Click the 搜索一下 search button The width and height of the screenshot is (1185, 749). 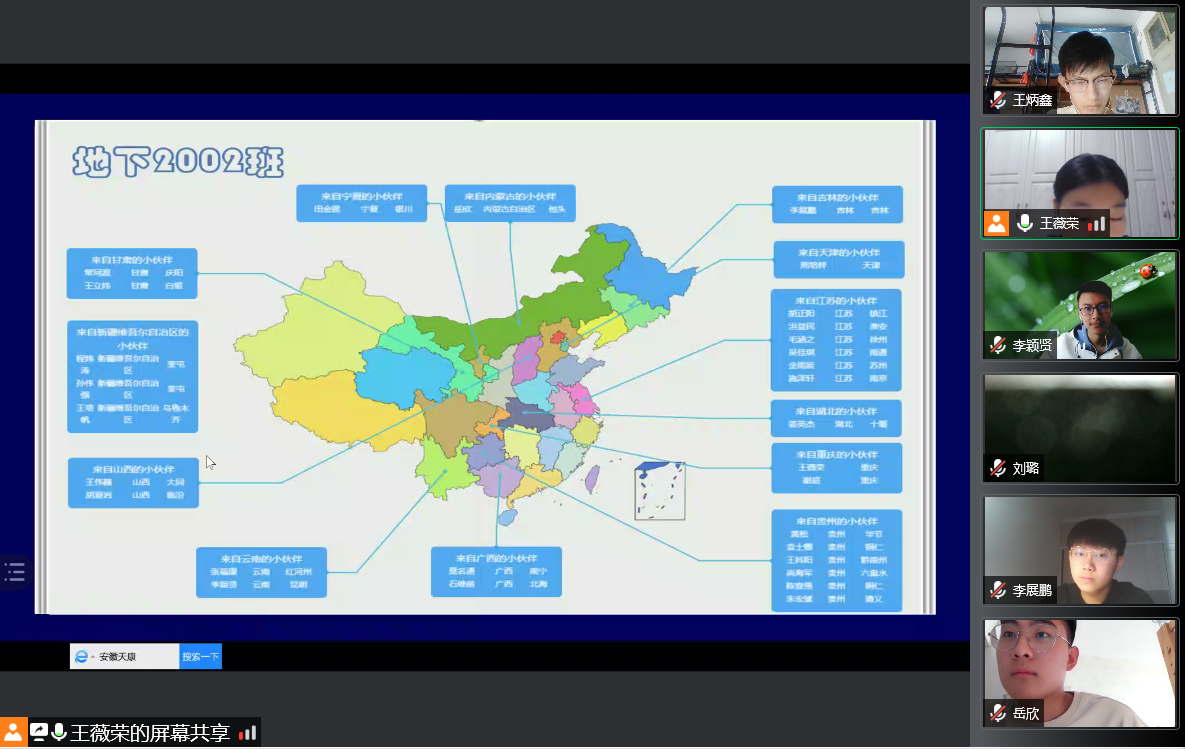[x=201, y=657]
